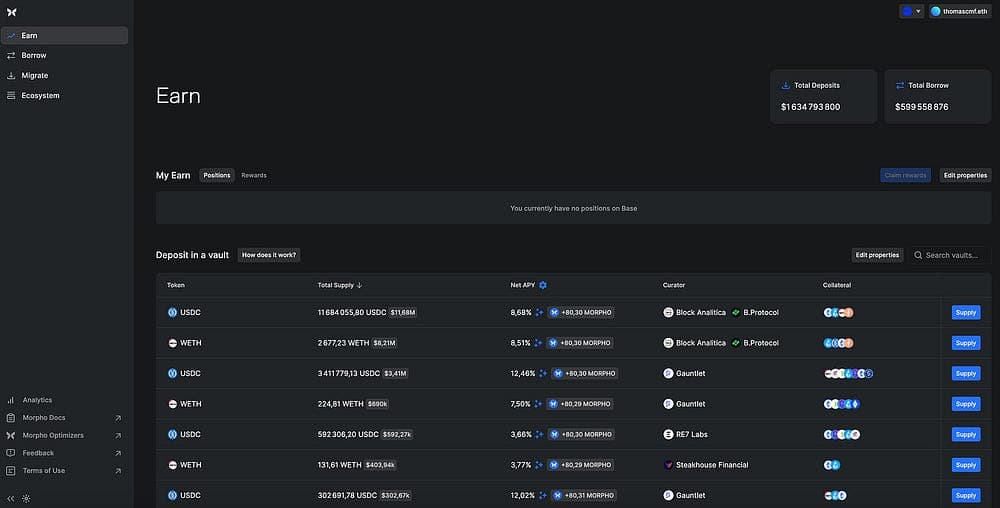The width and height of the screenshot is (1000, 508).
Task: Supply to the 11684055,80 USDC vault
Action: pyautogui.click(x=966, y=312)
